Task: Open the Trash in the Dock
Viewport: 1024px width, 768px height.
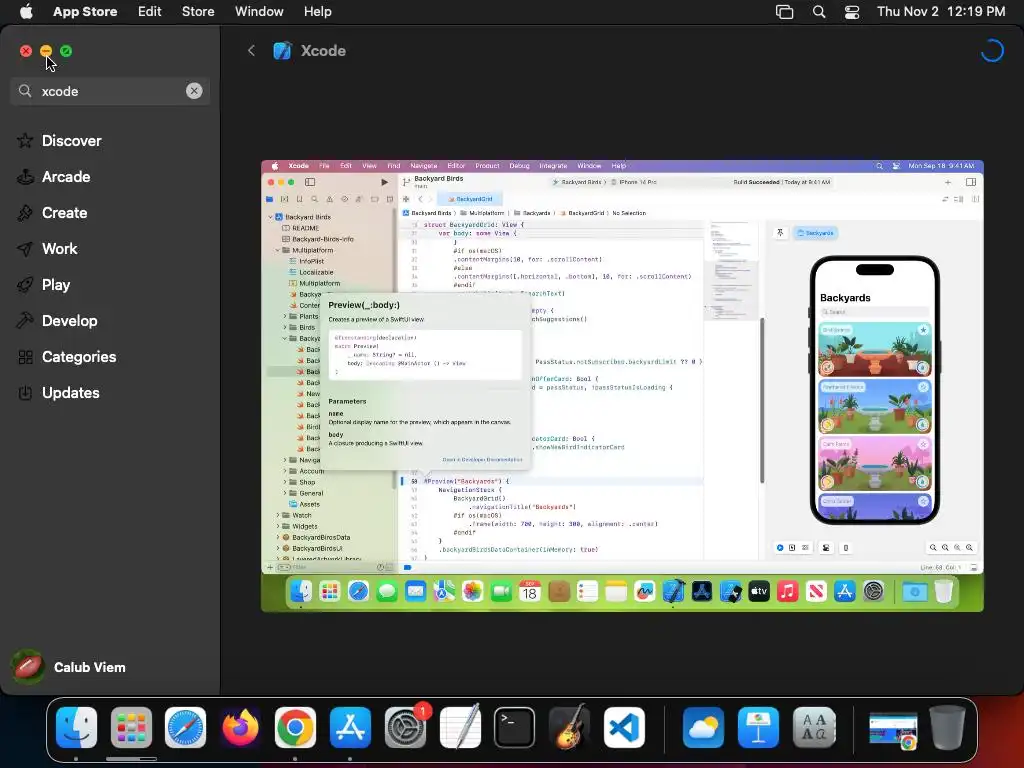Action: [947, 727]
